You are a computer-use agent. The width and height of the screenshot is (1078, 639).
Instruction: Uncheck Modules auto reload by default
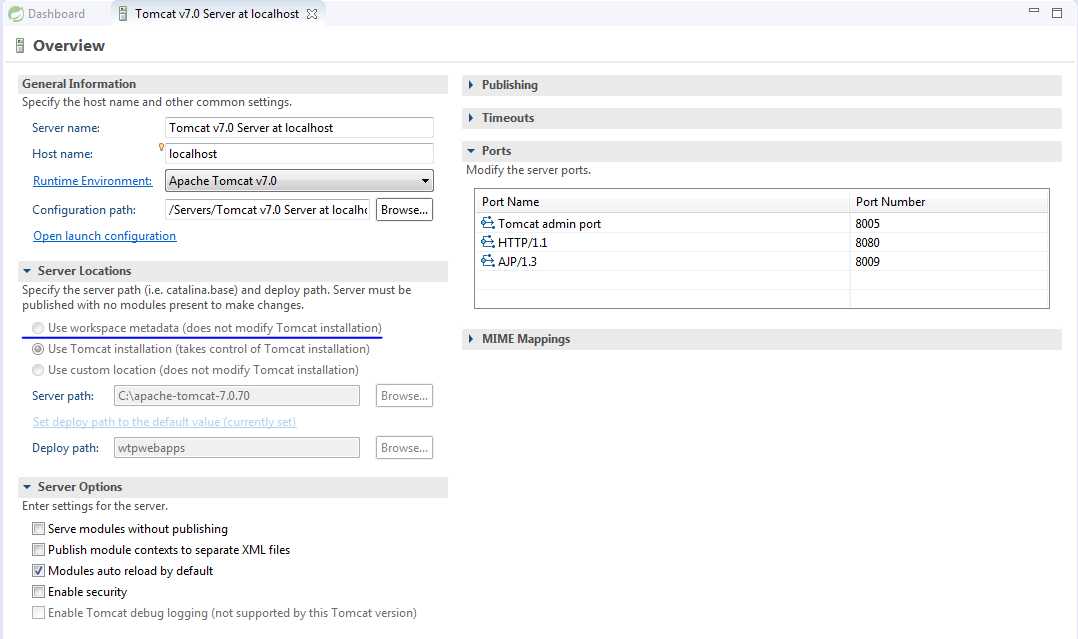pos(38,571)
